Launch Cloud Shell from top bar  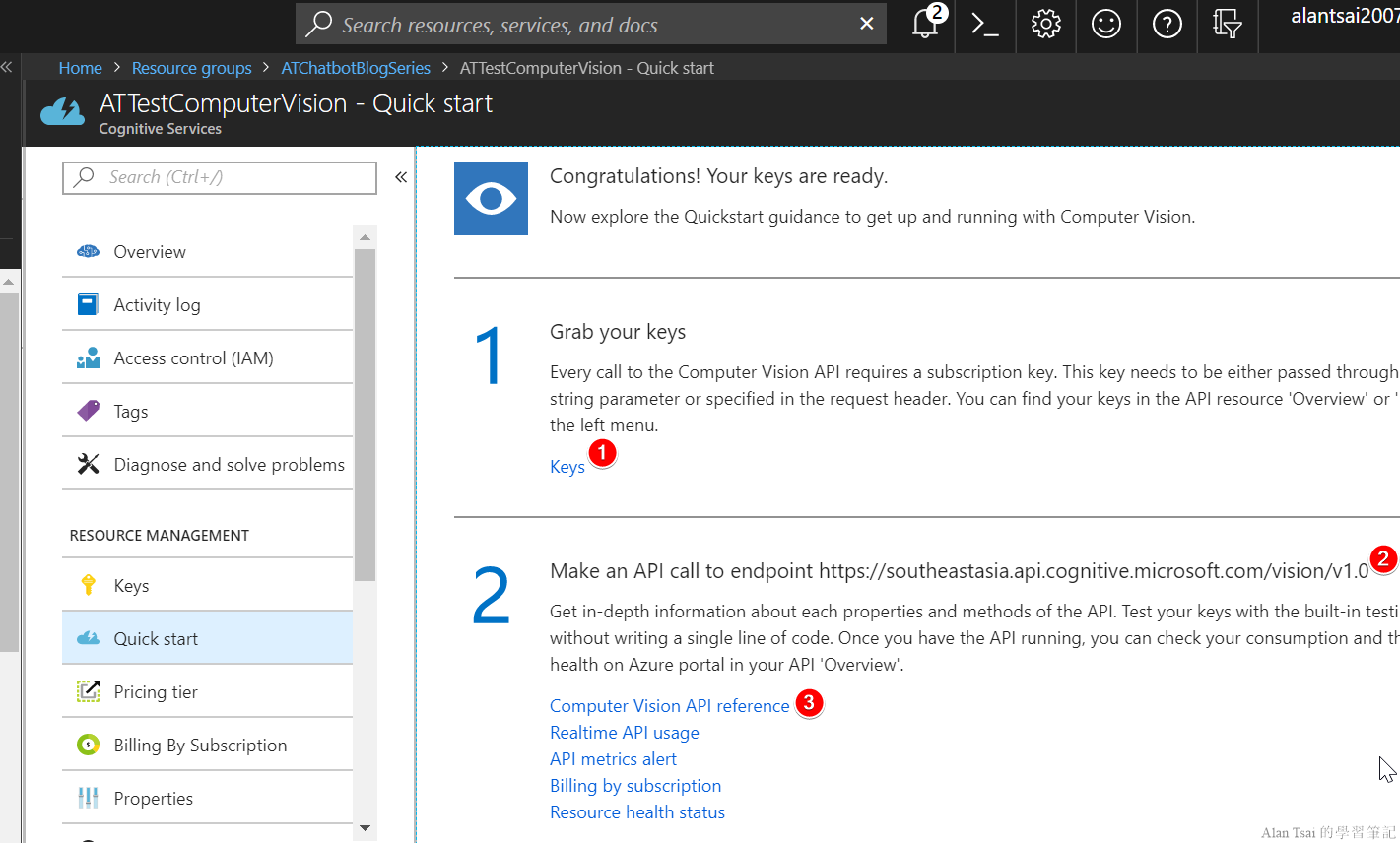click(985, 23)
